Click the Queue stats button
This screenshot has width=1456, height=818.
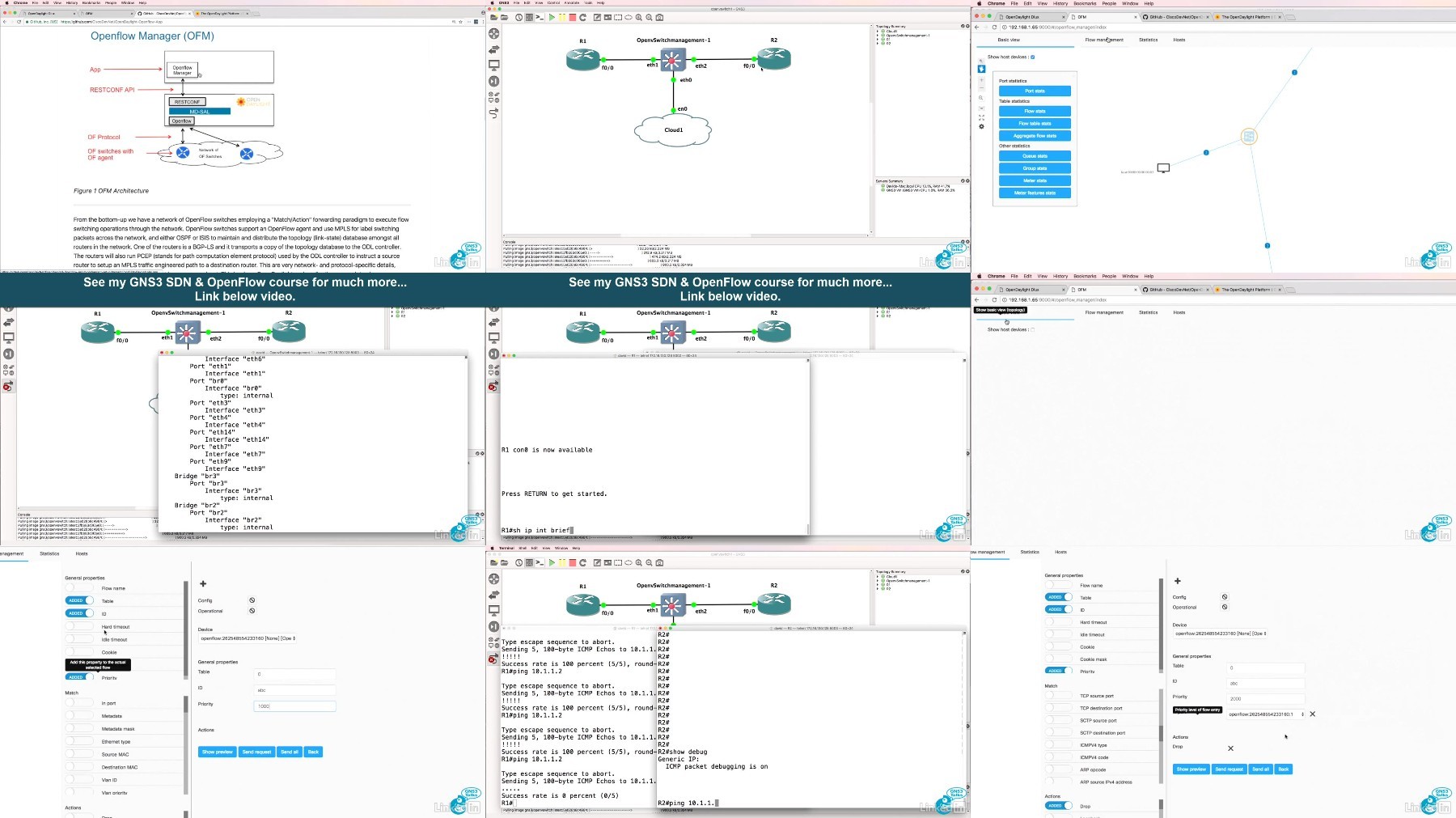(1035, 156)
